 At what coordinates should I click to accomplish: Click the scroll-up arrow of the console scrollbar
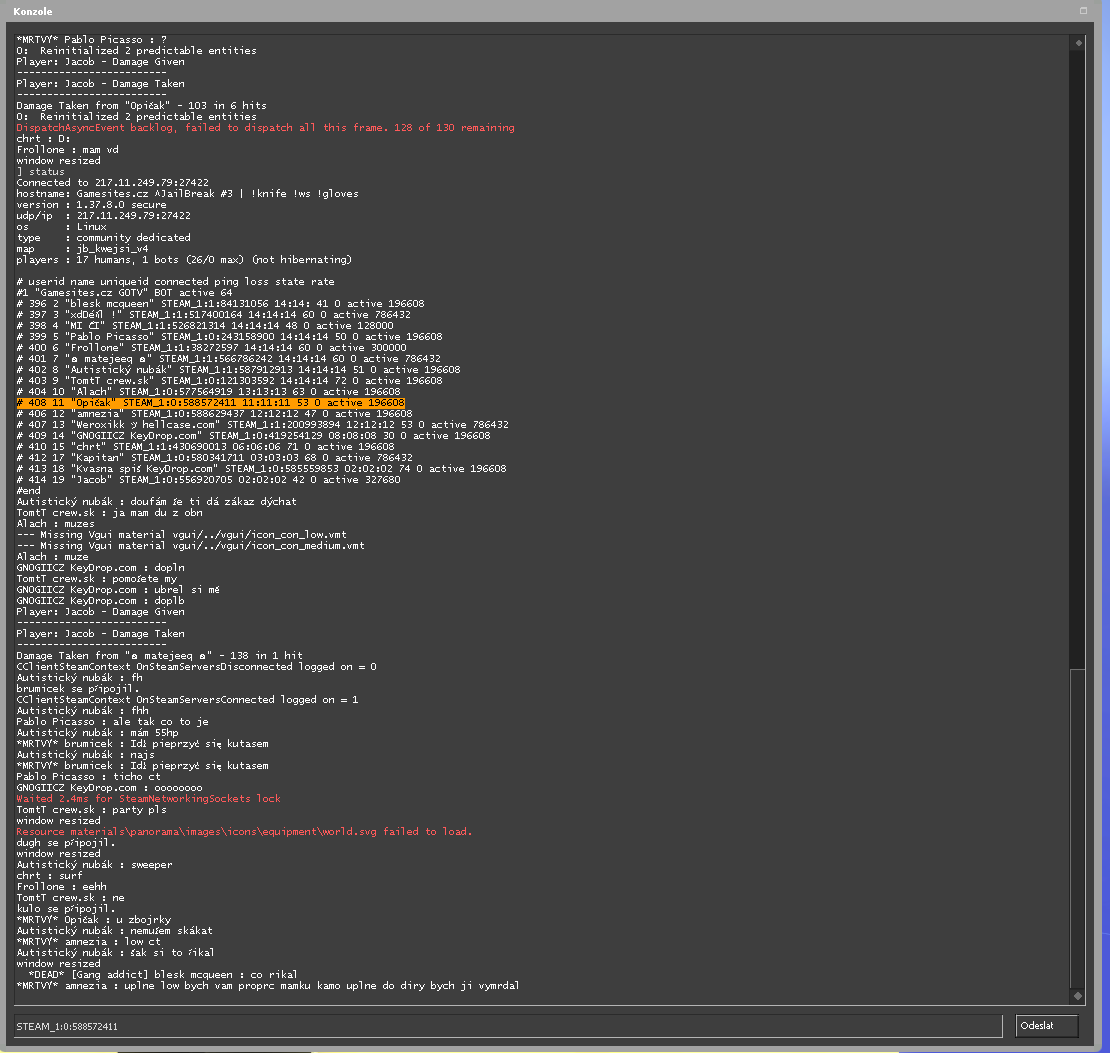pos(1077,43)
